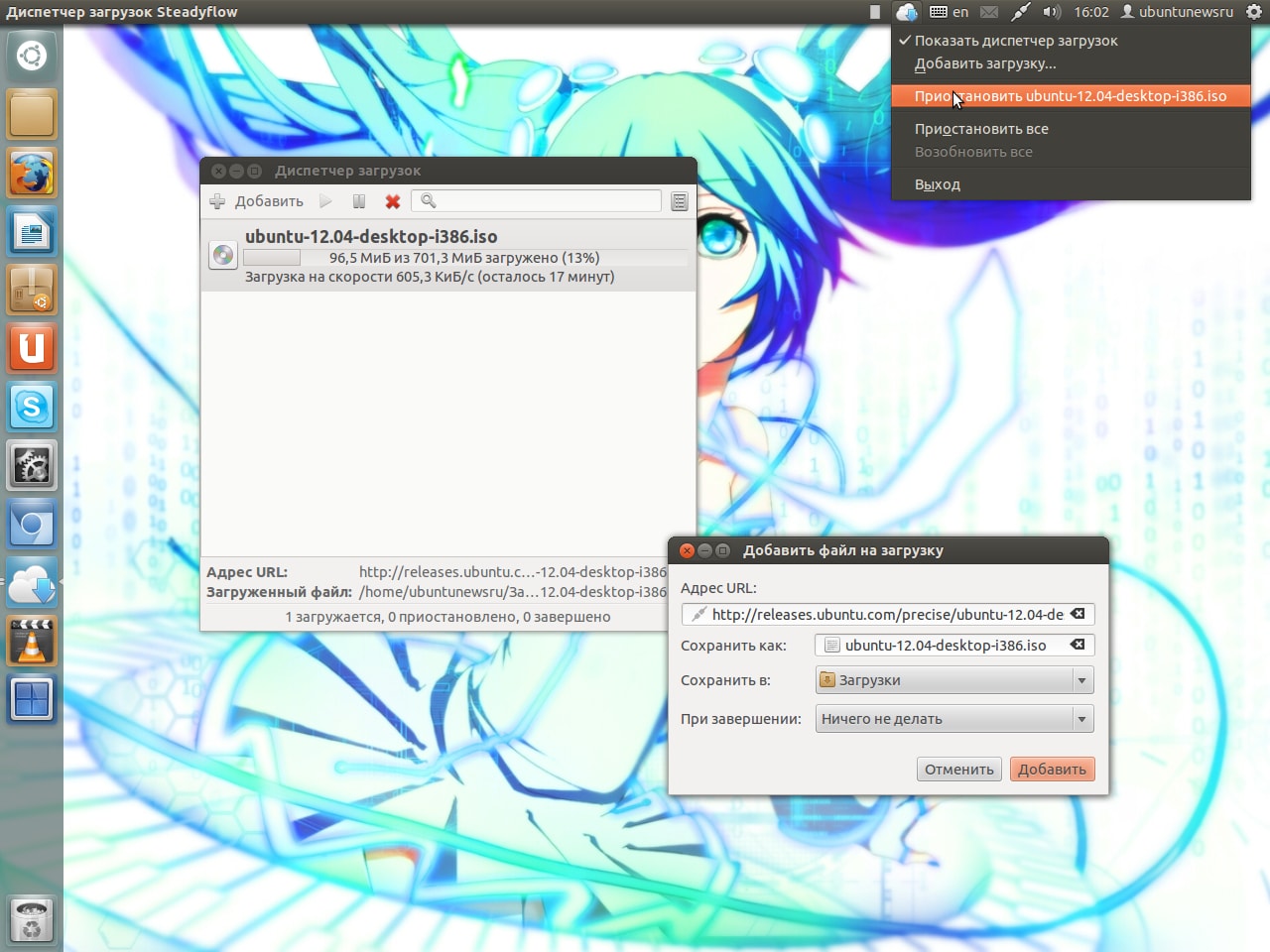This screenshot has height=952, width=1270.
Task: Remove download with red X icon
Action: coord(393,201)
